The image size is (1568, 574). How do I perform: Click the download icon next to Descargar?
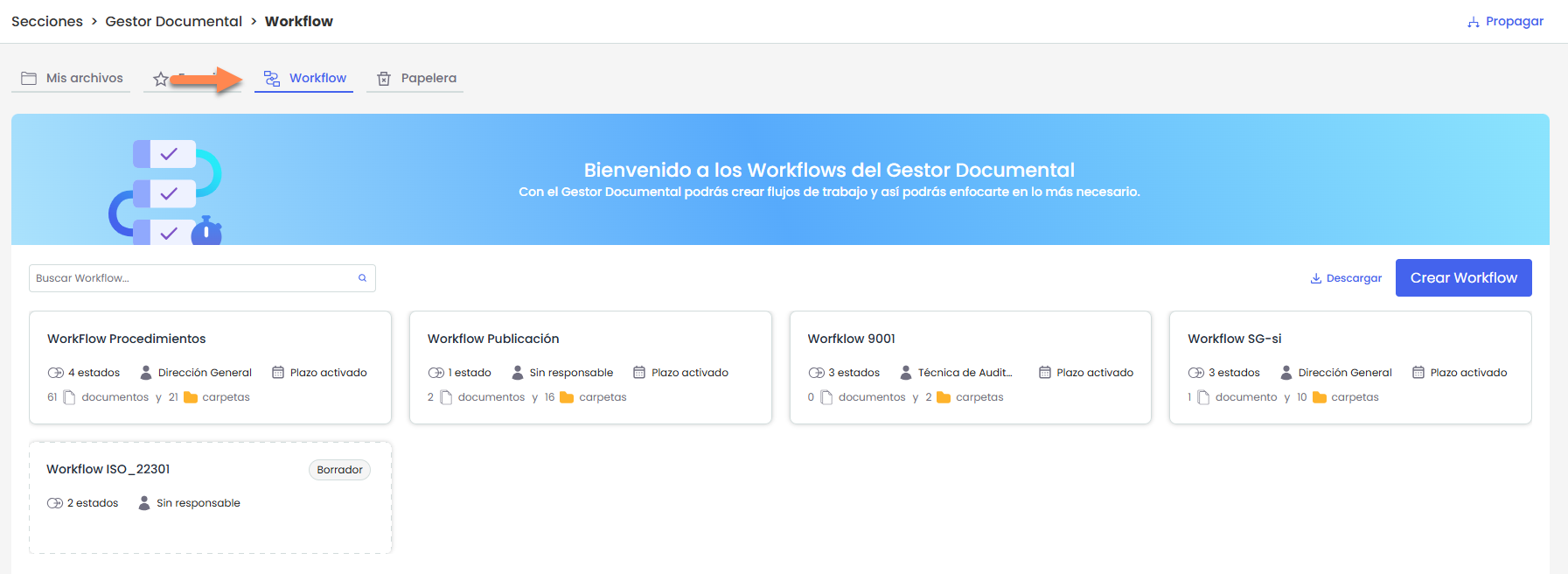click(1315, 278)
